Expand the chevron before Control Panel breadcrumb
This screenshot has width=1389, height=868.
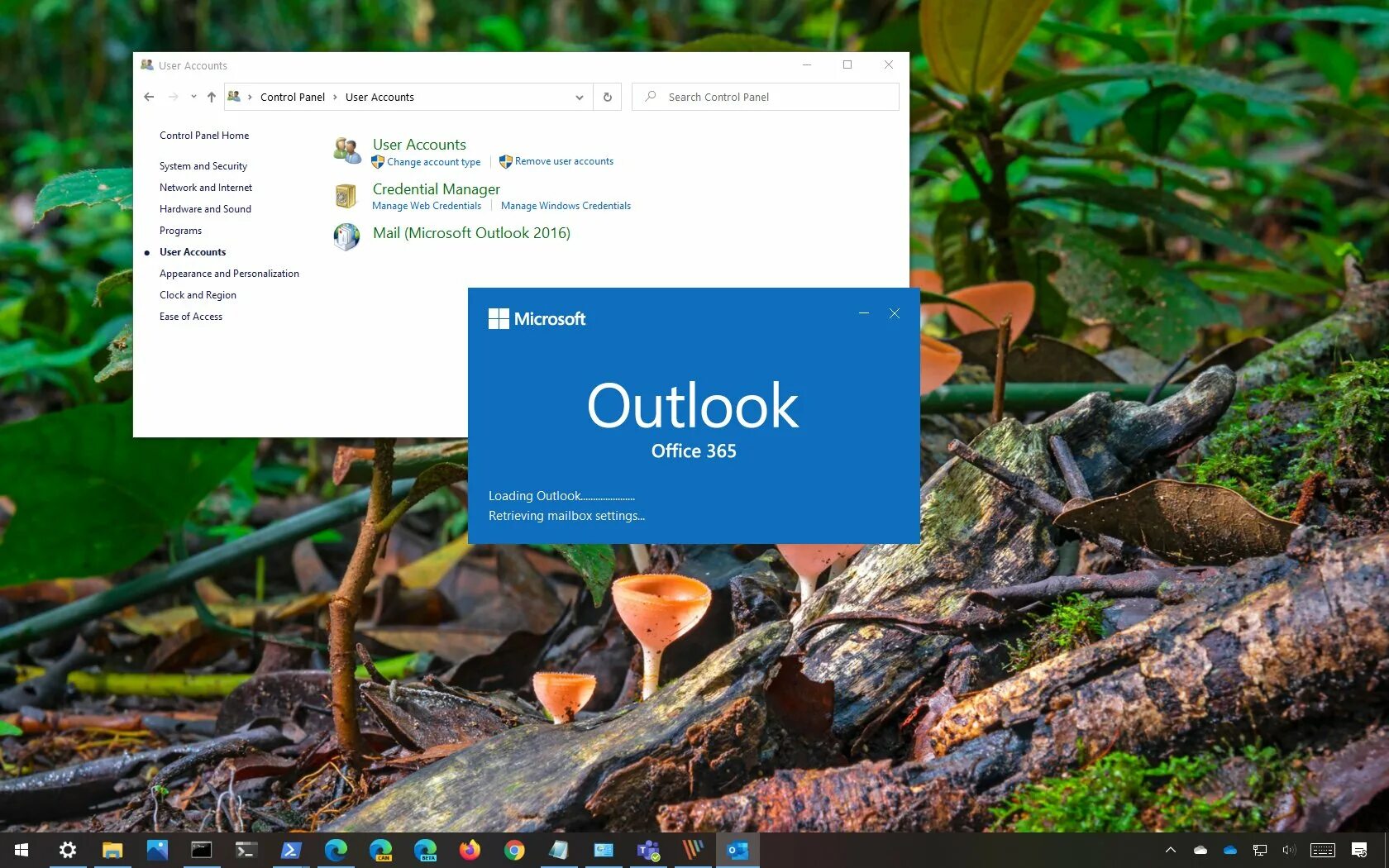click(x=250, y=97)
